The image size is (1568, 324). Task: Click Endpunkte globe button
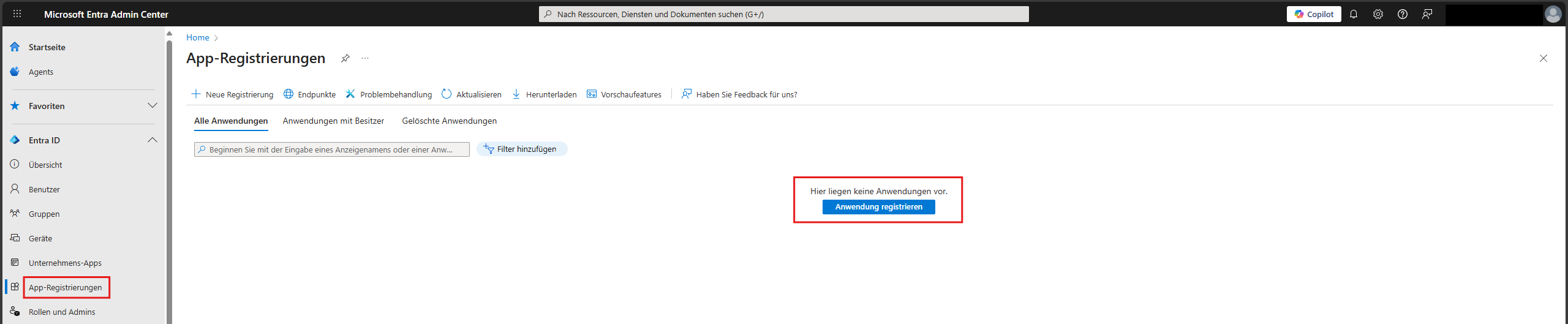309,94
